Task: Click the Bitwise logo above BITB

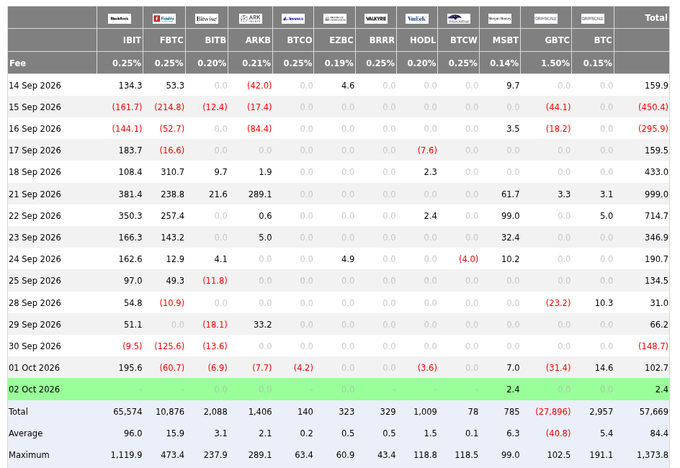Action: (x=206, y=19)
